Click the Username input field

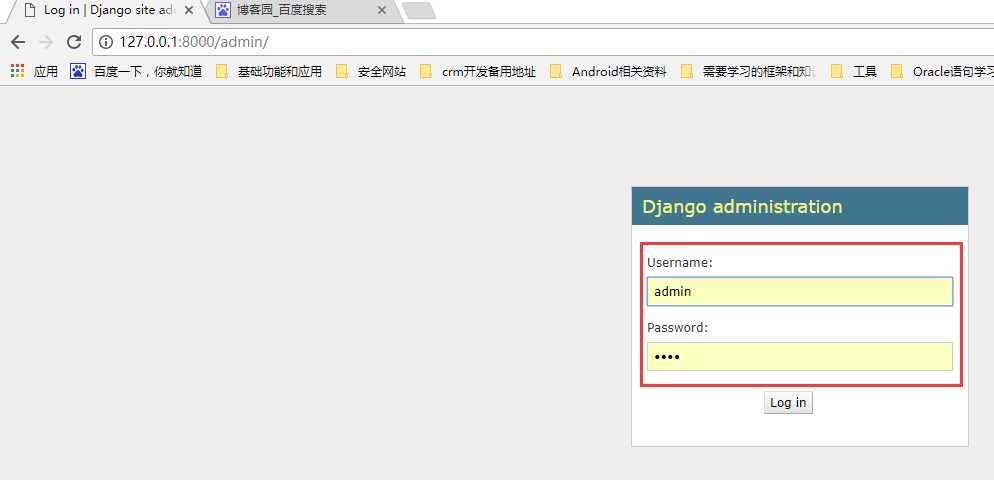coord(799,292)
